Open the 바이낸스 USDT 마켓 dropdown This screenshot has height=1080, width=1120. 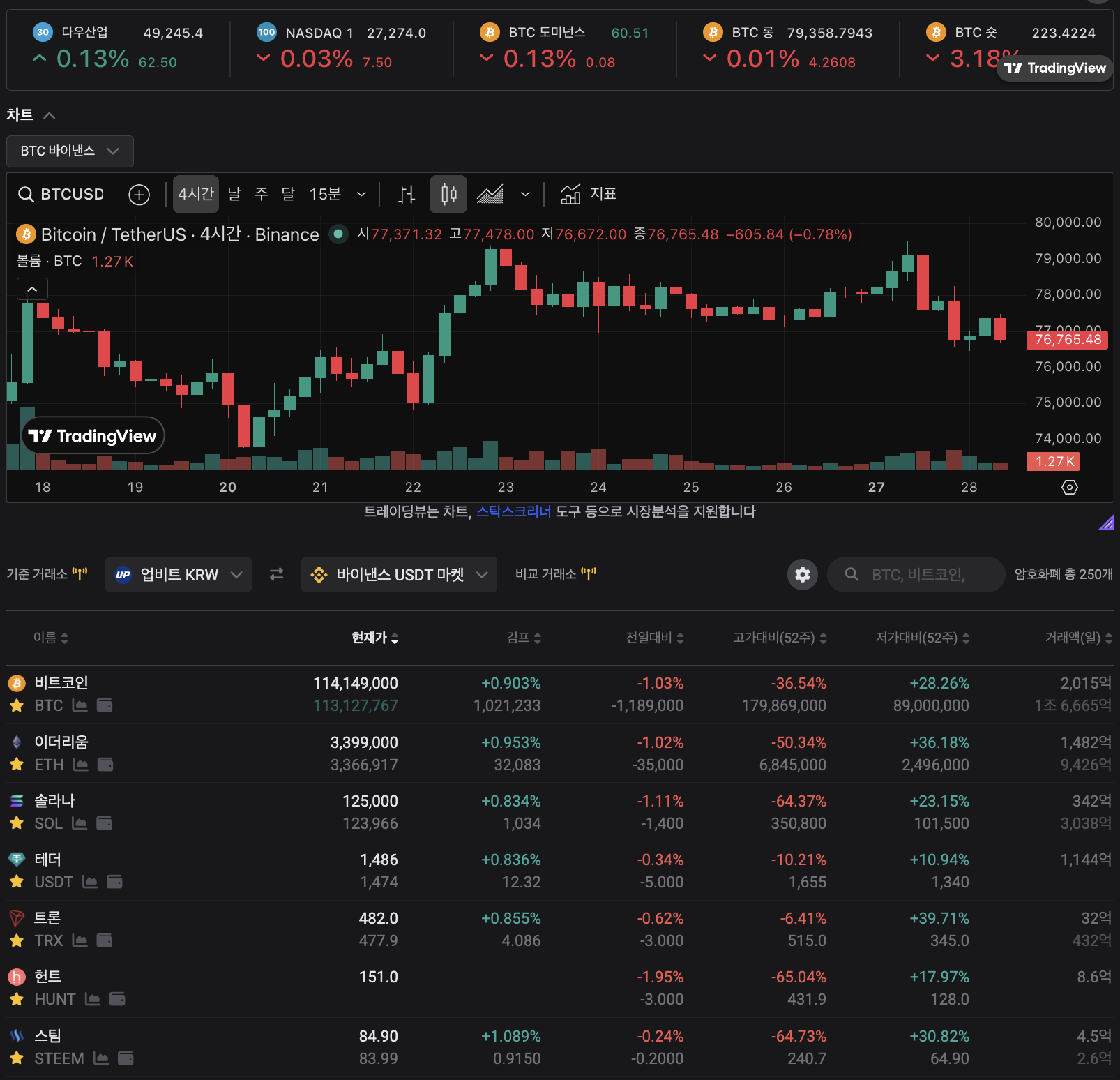(x=399, y=574)
